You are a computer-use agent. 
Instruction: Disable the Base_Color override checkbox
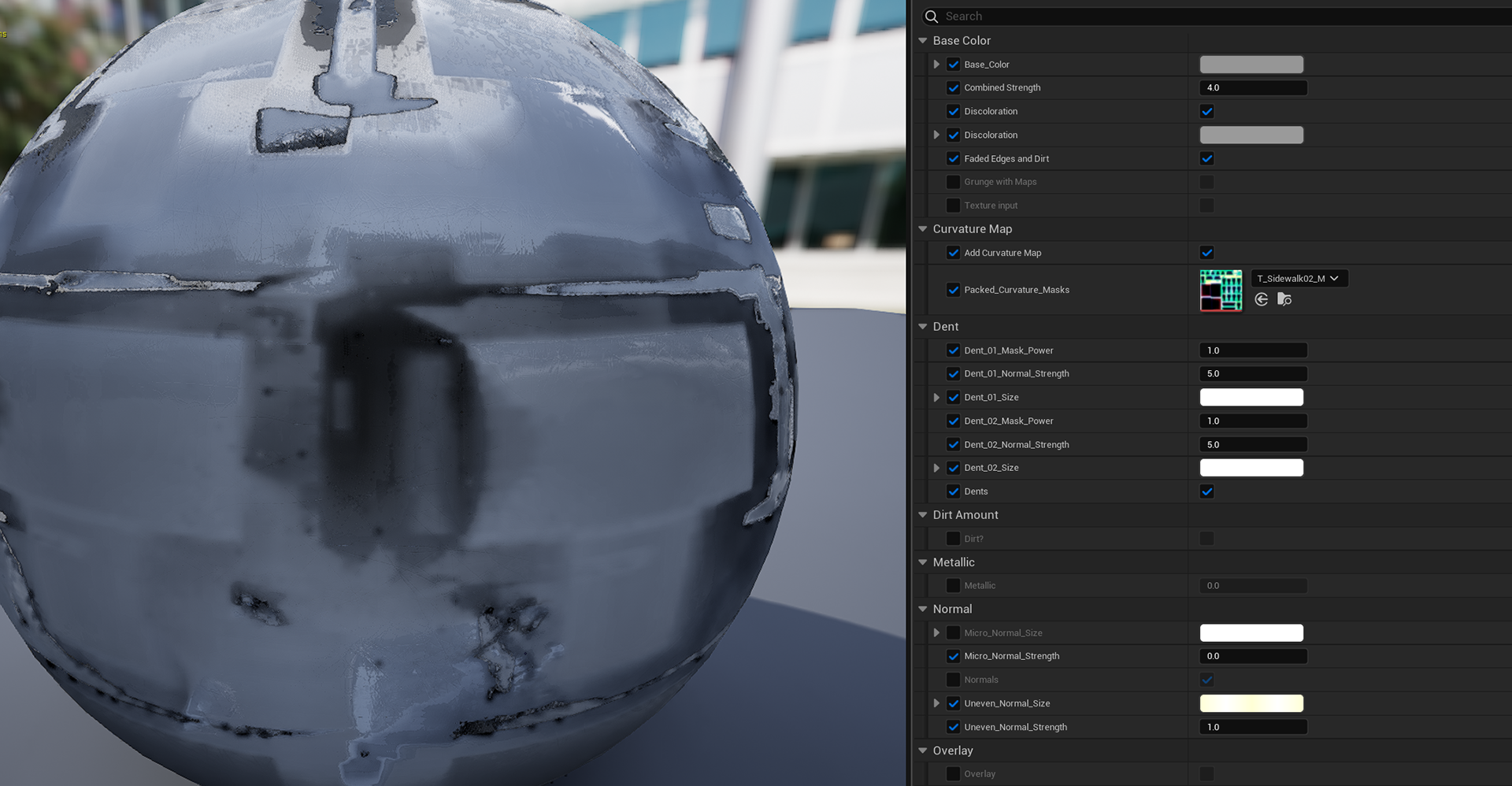click(x=953, y=65)
